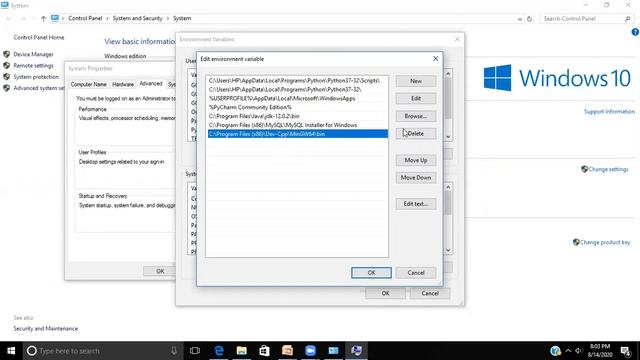Open Security and Maintenance link
Image resolution: width=640 pixels, height=360 pixels.
[x=46, y=329]
